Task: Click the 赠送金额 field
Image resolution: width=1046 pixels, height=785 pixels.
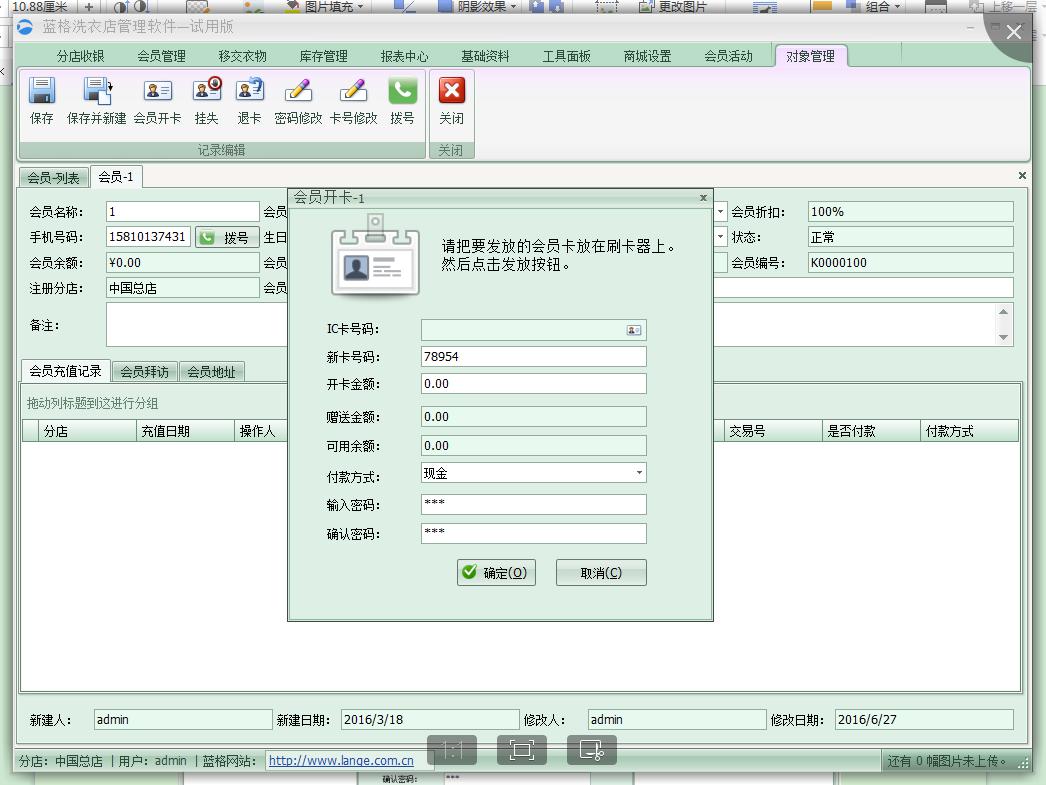Action: click(x=534, y=417)
